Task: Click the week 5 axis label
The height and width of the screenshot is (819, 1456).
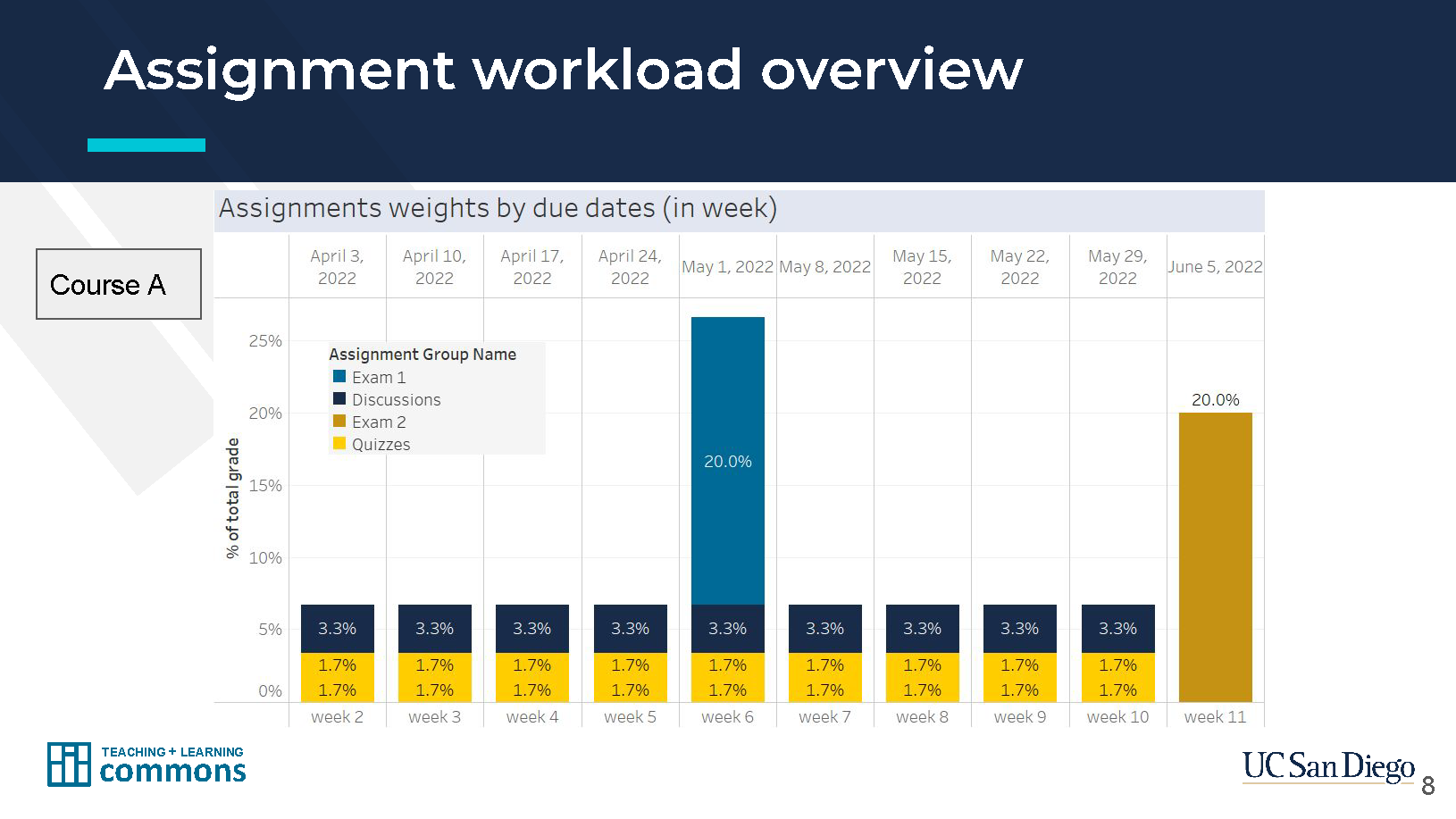Action: 630,716
